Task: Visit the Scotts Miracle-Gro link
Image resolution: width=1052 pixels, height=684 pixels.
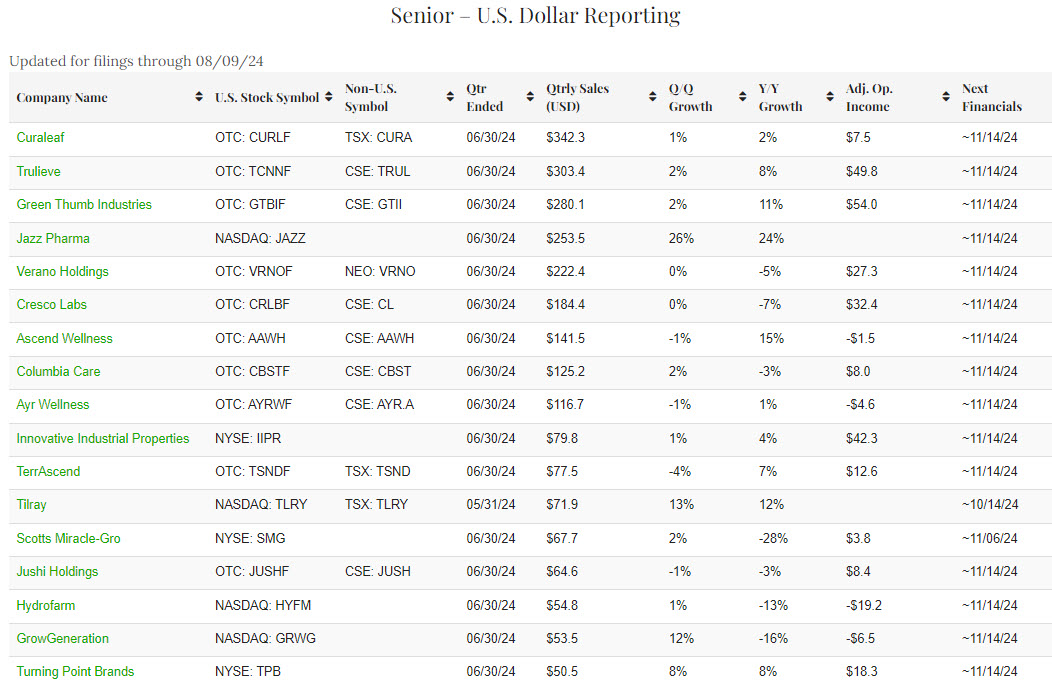Action: click(x=68, y=538)
